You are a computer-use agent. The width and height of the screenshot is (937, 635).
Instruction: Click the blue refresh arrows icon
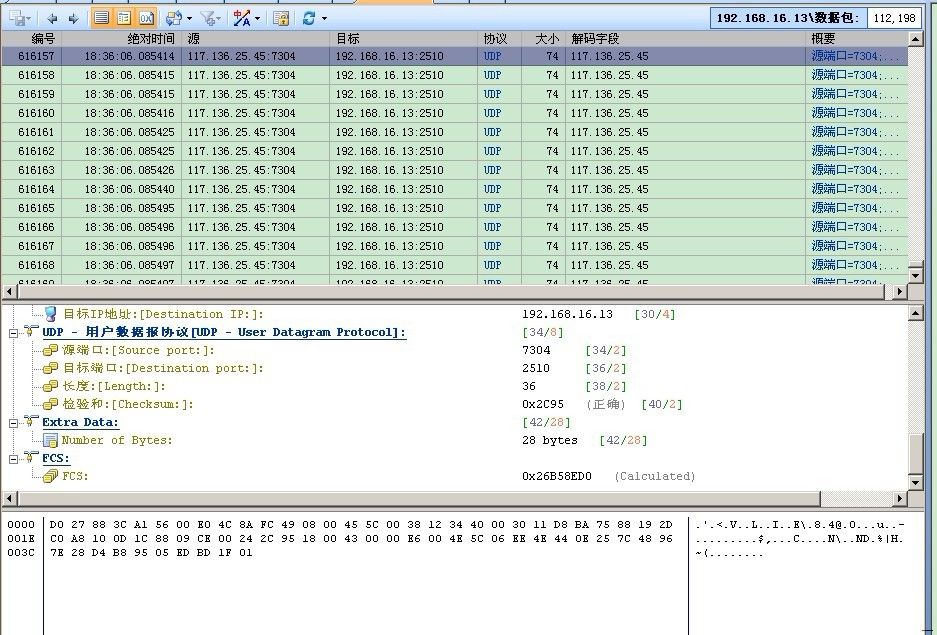pyautogui.click(x=309, y=18)
